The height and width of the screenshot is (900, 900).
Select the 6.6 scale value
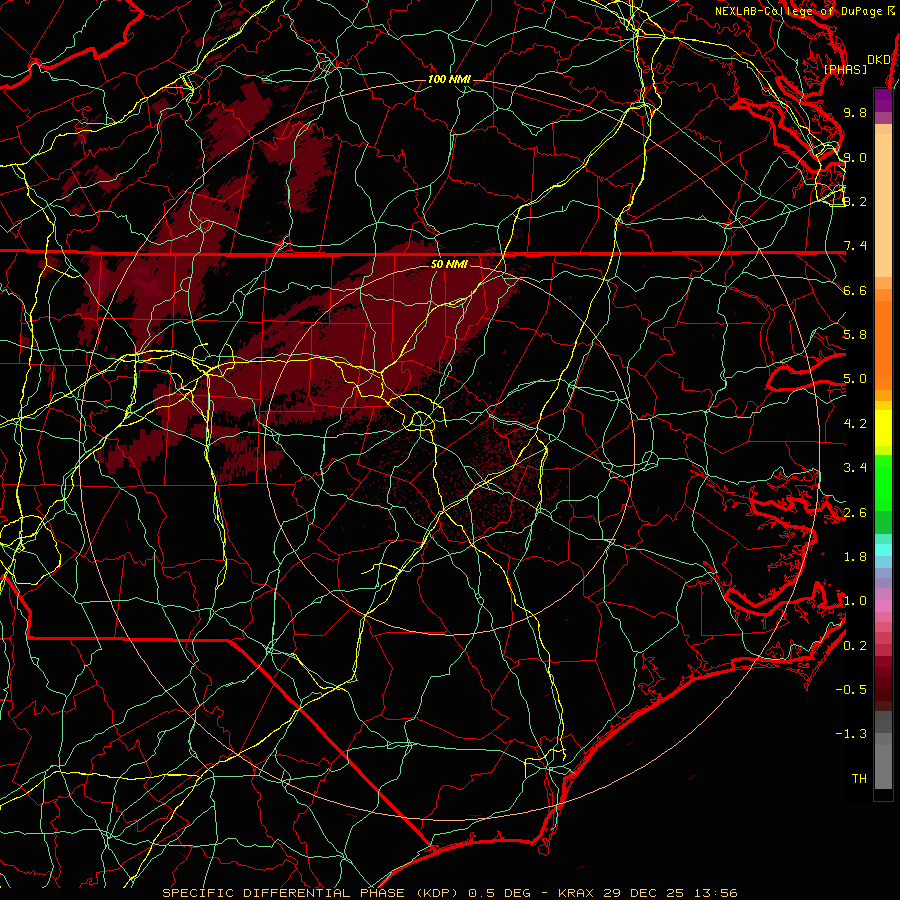tap(855, 290)
